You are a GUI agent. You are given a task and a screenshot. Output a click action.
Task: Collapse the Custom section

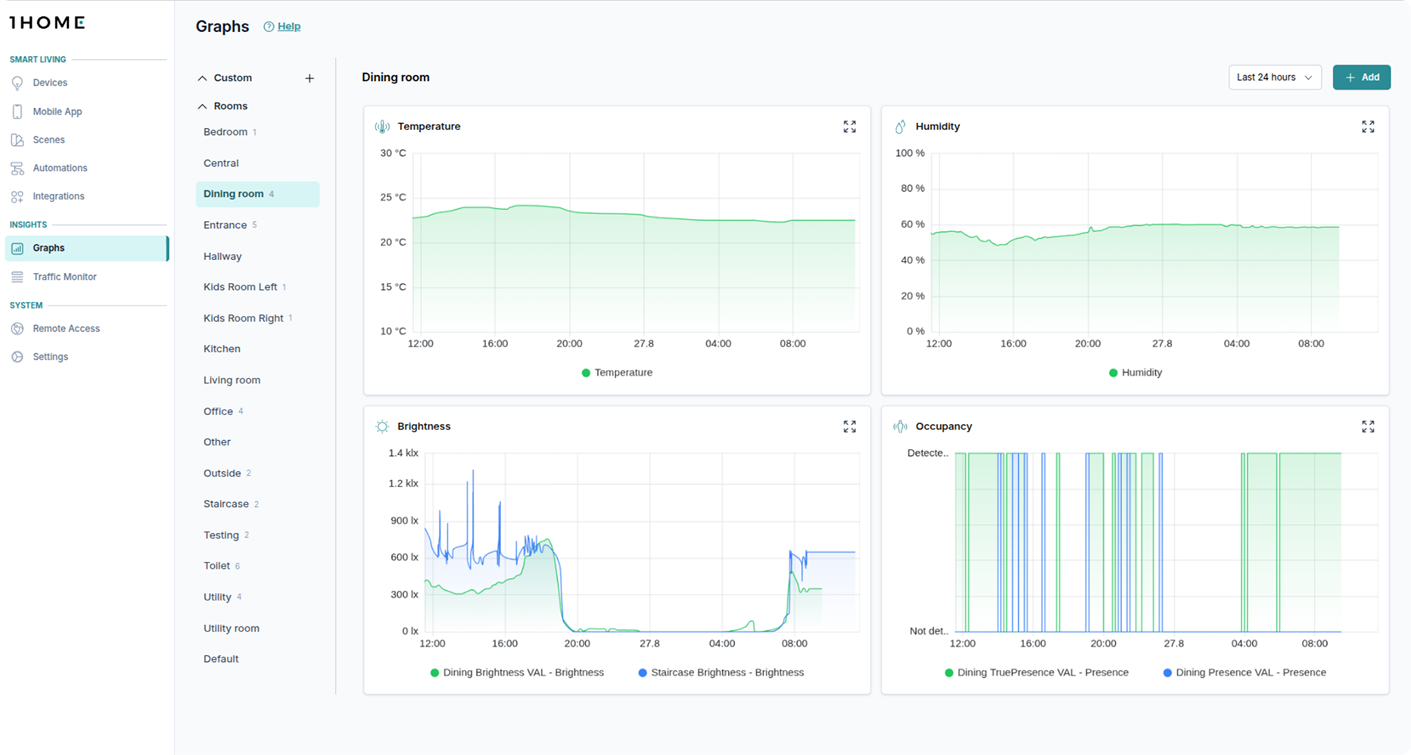(x=203, y=77)
